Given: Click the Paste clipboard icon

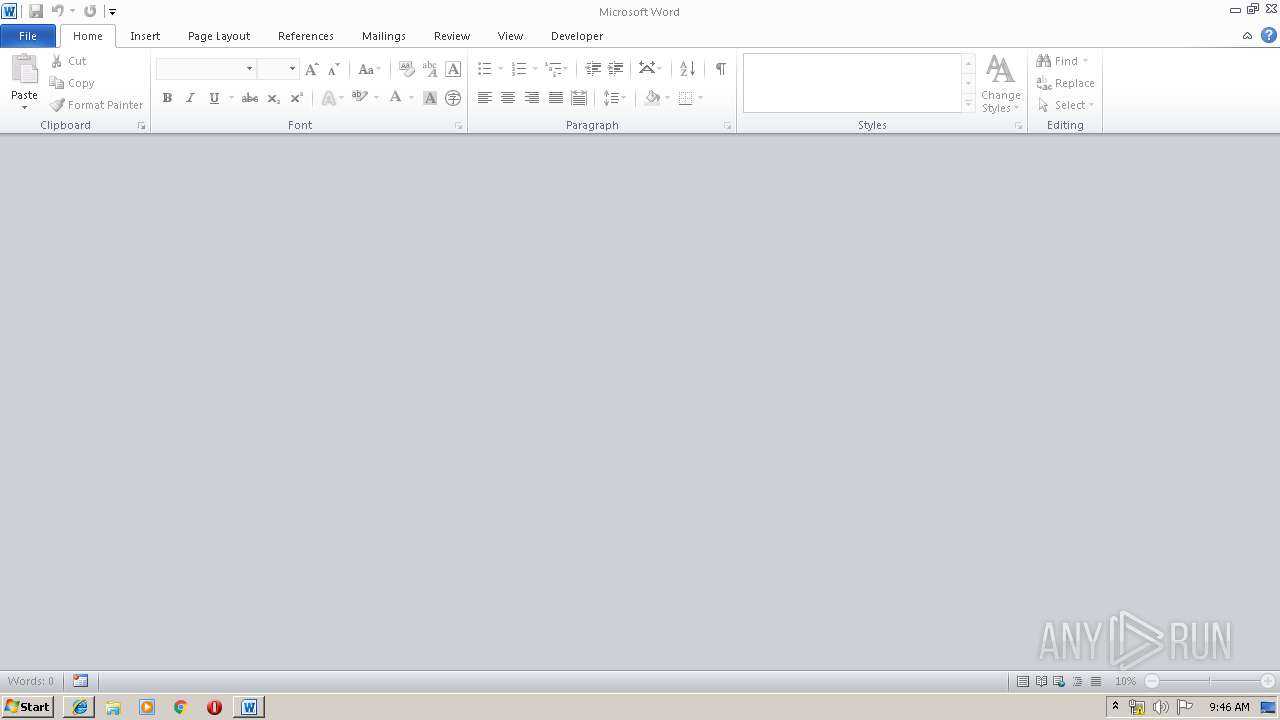Looking at the screenshot, I should coord(24,70).
